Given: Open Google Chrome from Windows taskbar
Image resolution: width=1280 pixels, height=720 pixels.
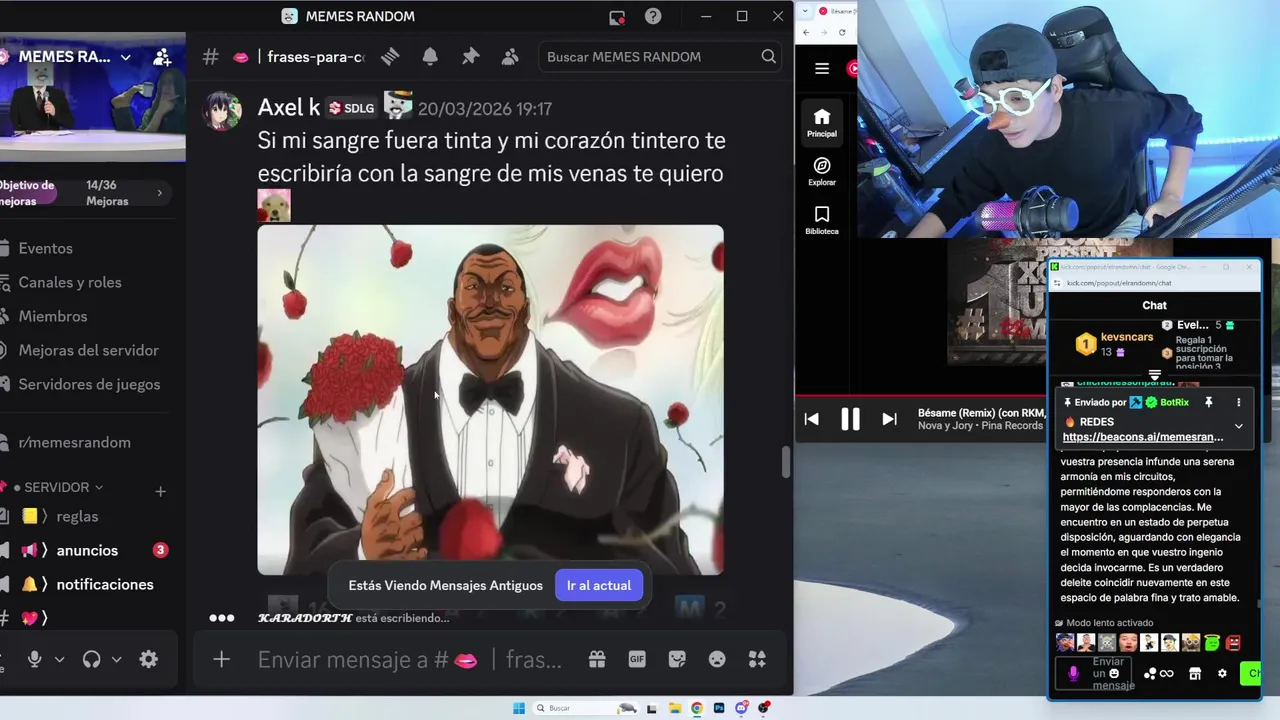Looking at the screenshot, I should [697, 708].
